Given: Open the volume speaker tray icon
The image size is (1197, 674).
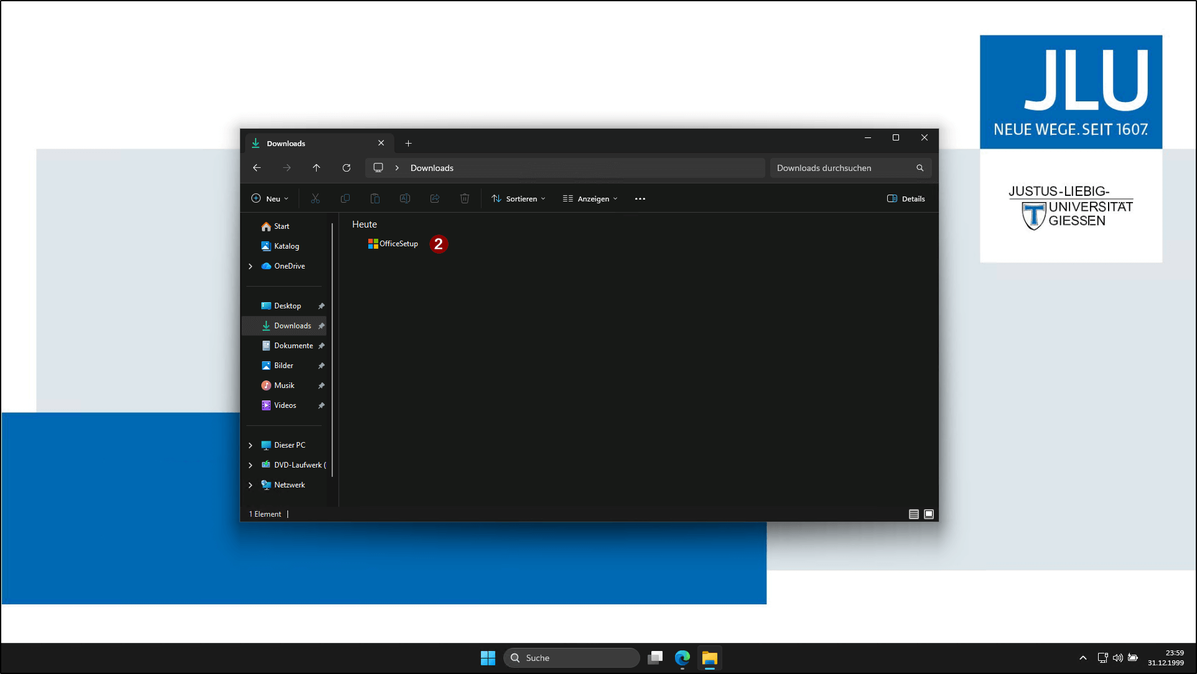Looking at the screenshot, I should click(1118, 658).
